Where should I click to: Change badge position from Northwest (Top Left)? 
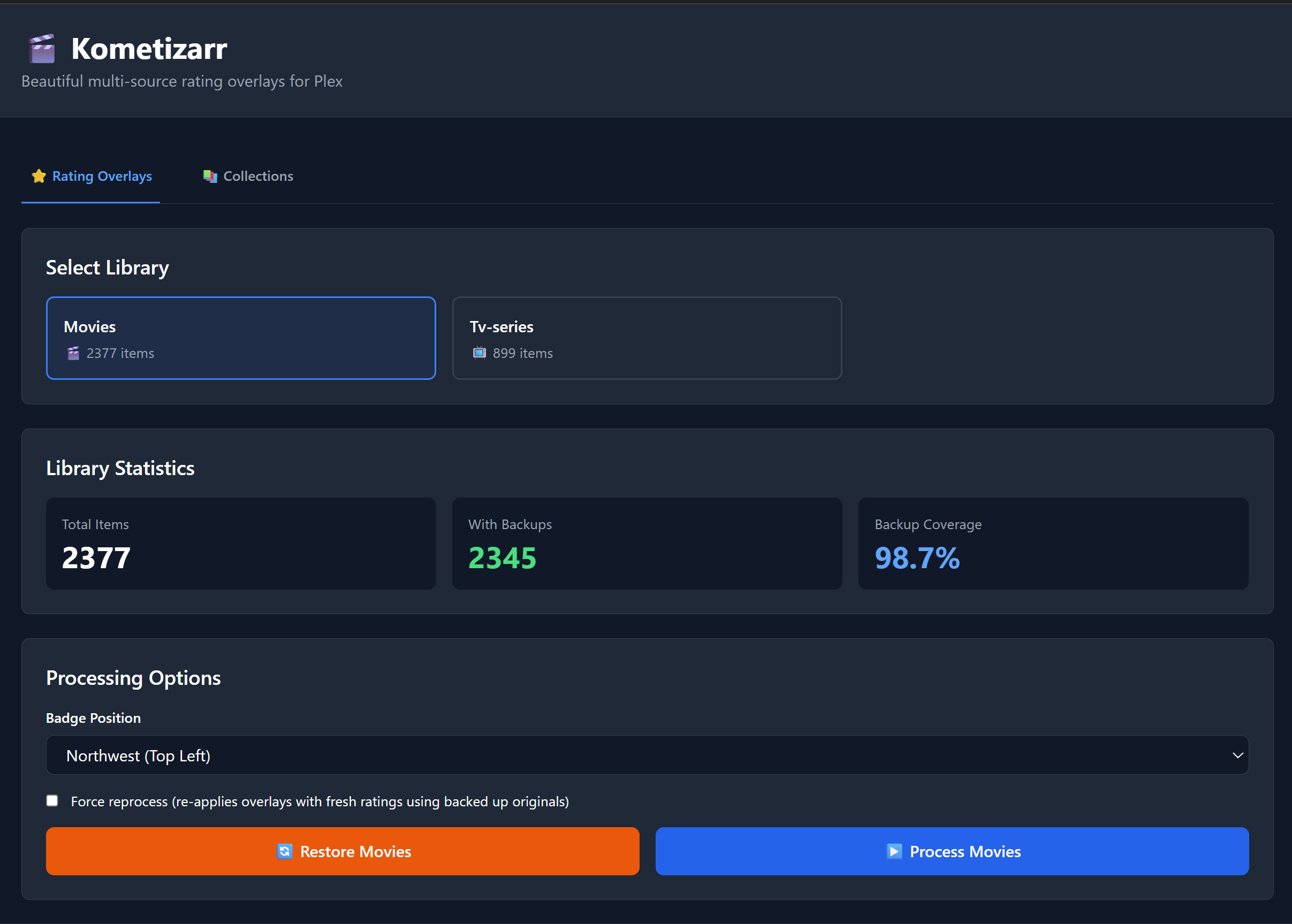646,755
